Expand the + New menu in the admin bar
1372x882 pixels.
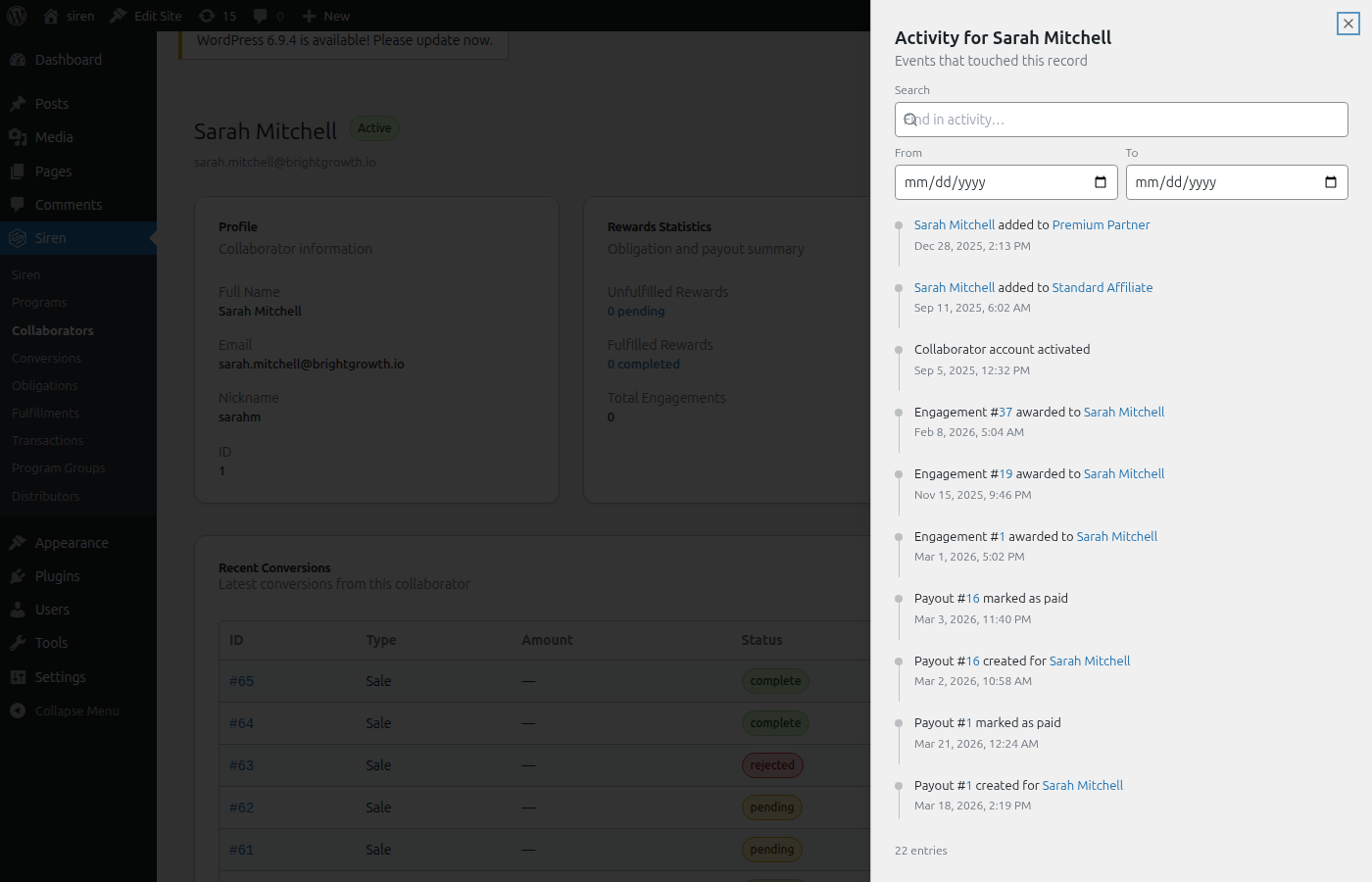(x=324, y=15)
